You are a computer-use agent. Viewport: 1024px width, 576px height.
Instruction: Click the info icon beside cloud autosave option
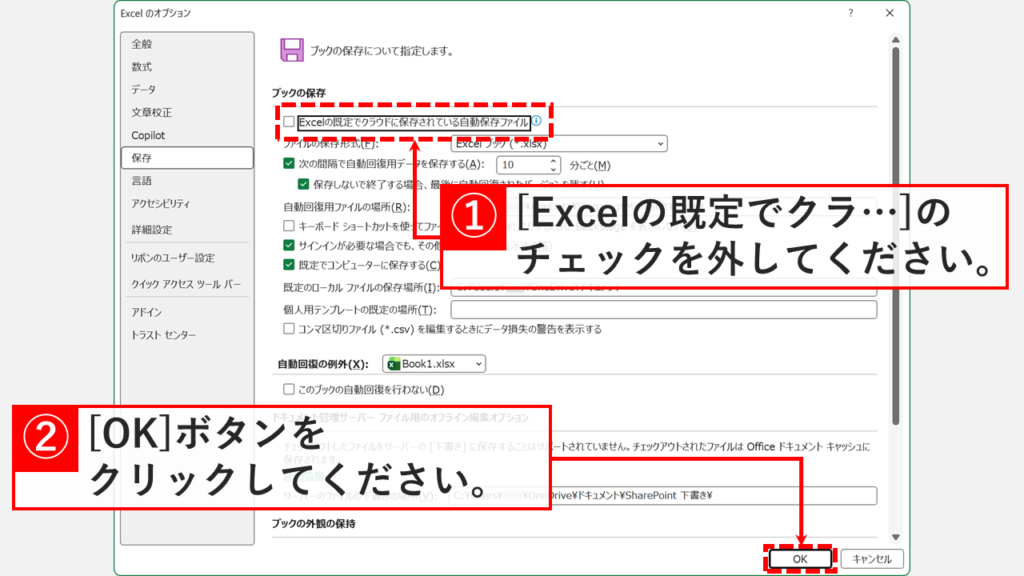537,121
